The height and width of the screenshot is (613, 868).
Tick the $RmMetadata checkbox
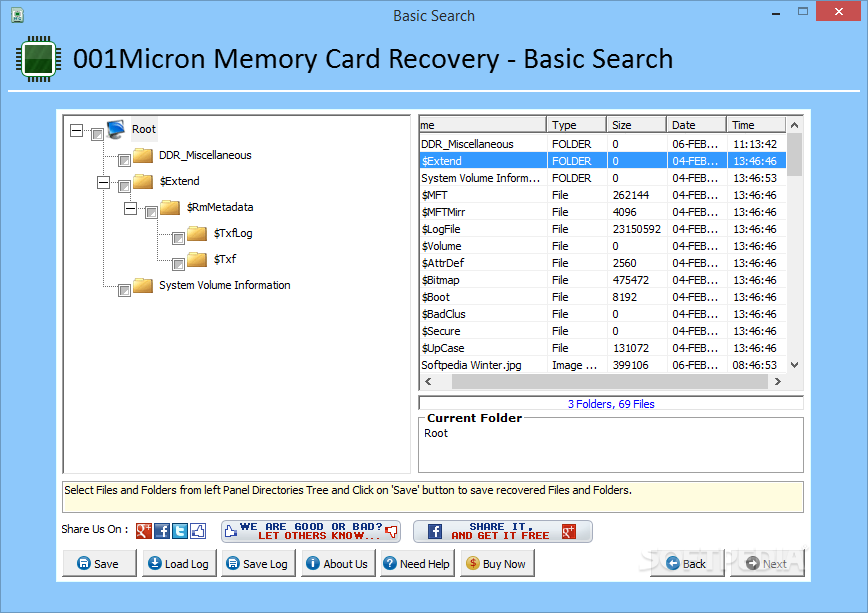pos(151,212)
